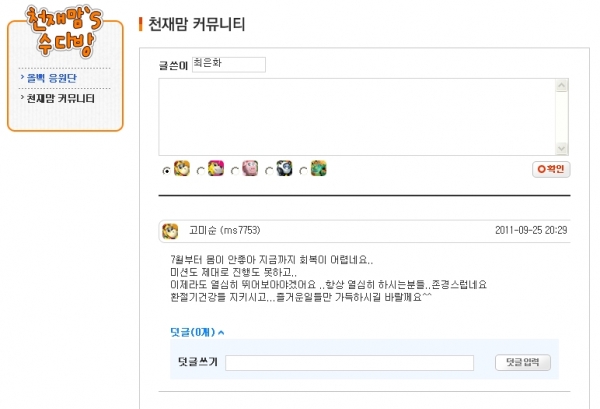Click the panda emoticon icon
Image resolution: width=600 pixels, height=409 pixels.
pos(284,168)
